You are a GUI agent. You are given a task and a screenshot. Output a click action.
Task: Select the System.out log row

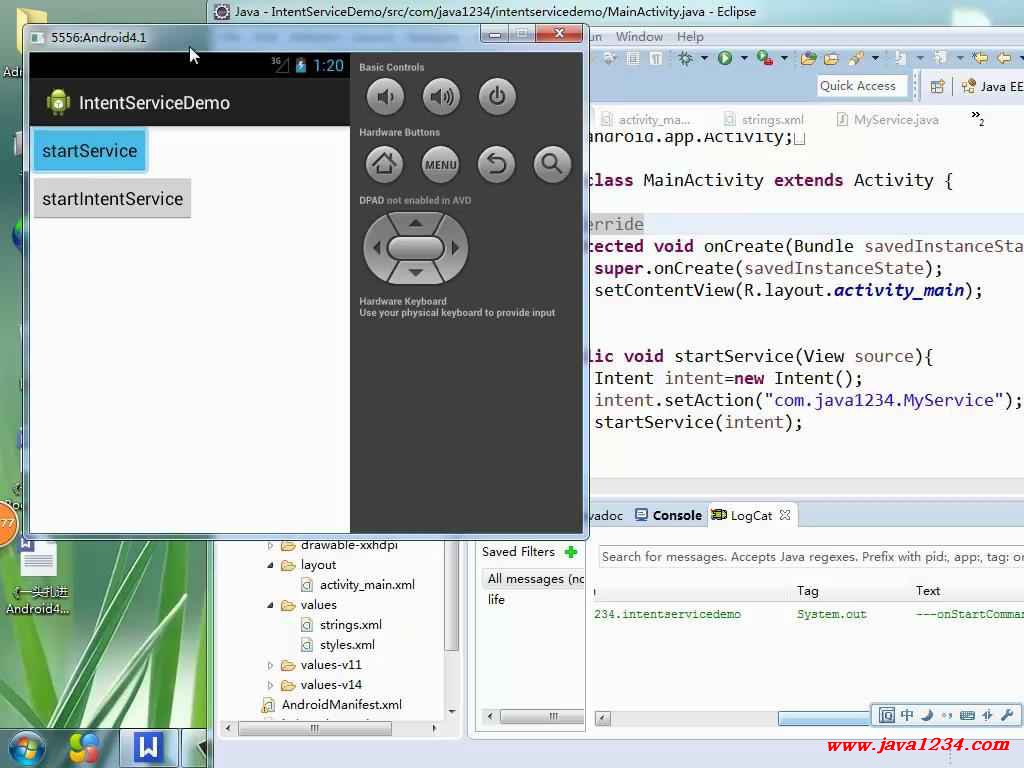[x=809, y=615]
